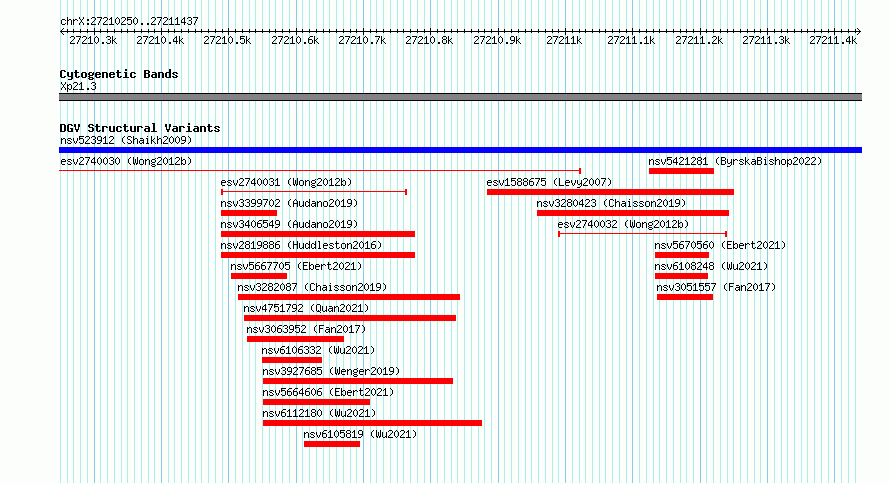
Task: Click the 27210.3k ruler tick label
Action: click(93, 40)
